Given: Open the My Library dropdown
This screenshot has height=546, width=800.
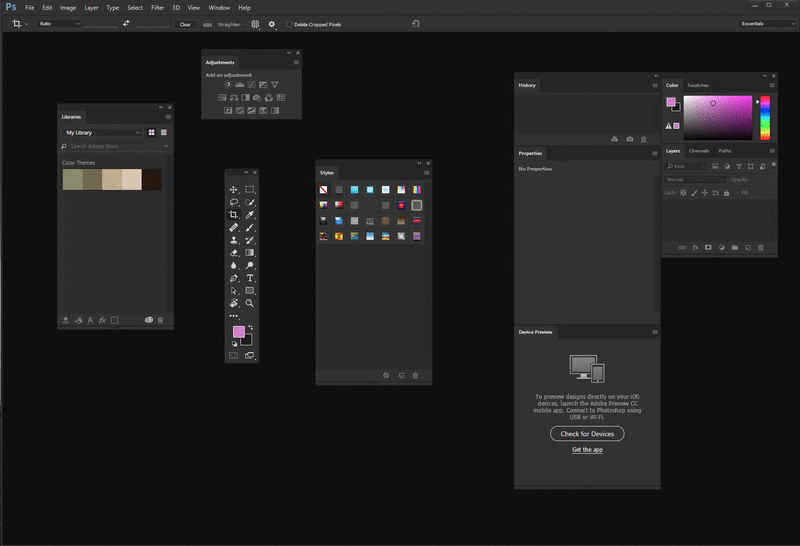Looking at the screenshot, I should tap(102, 132).
